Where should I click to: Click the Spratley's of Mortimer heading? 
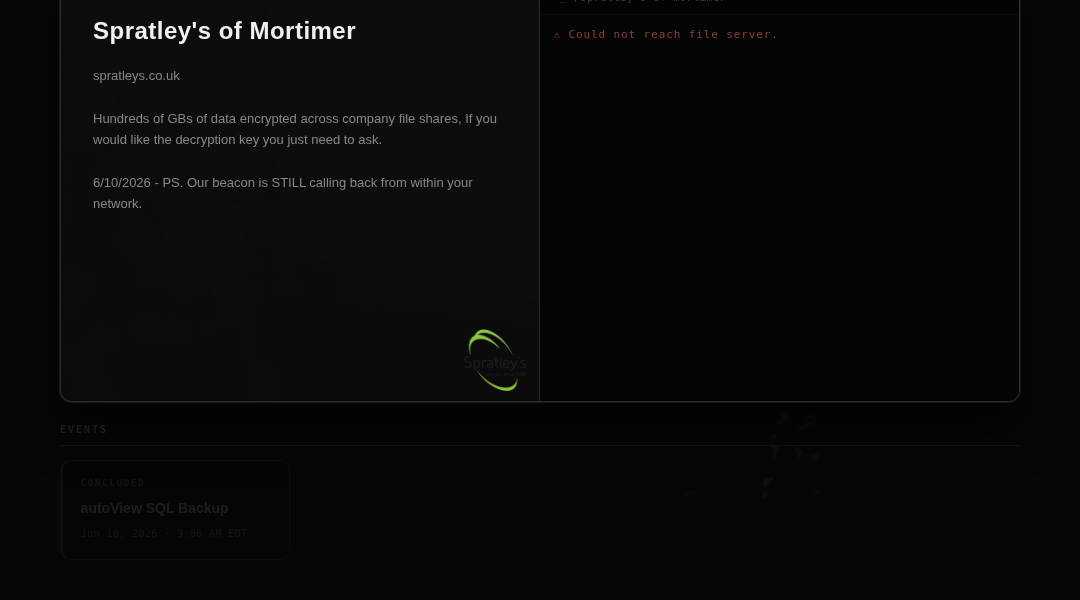pos(225,31)
